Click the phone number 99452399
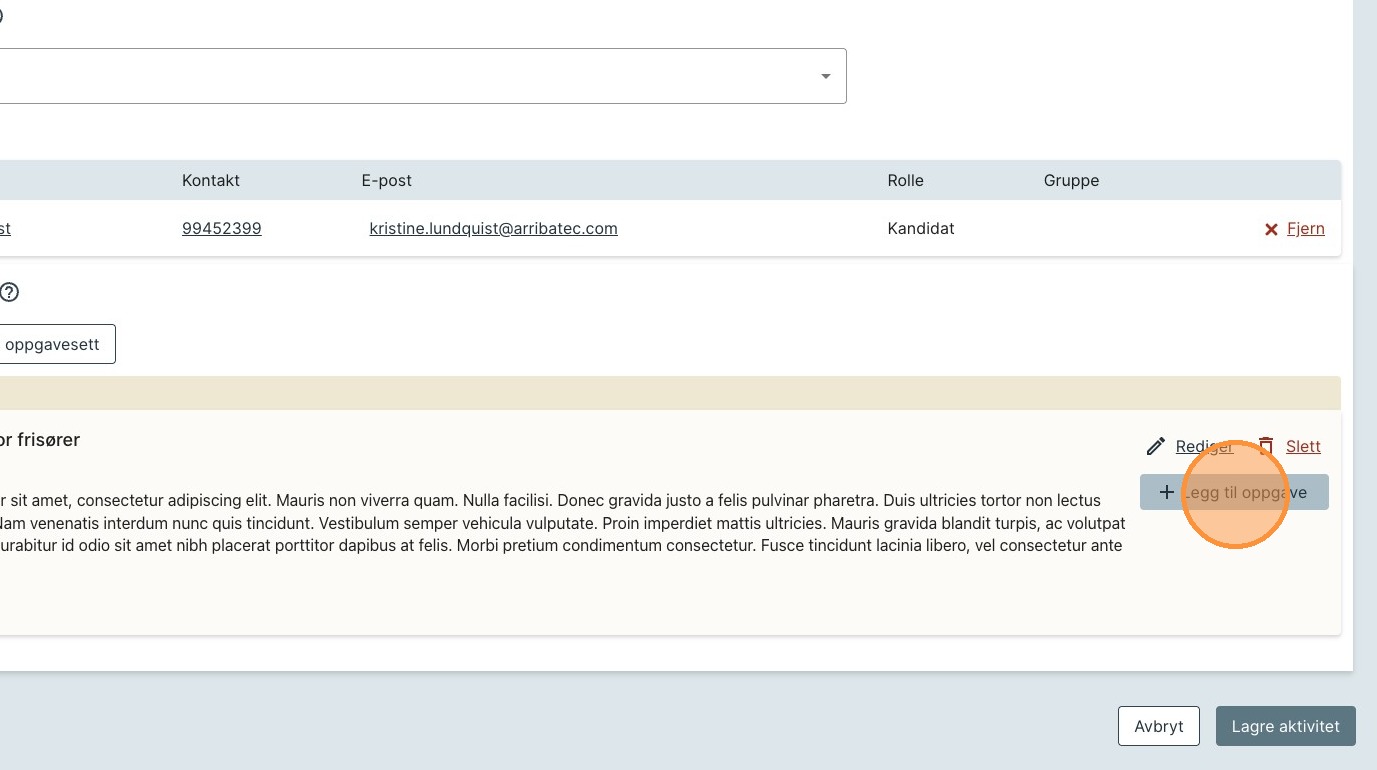 [x=222, y=228]
